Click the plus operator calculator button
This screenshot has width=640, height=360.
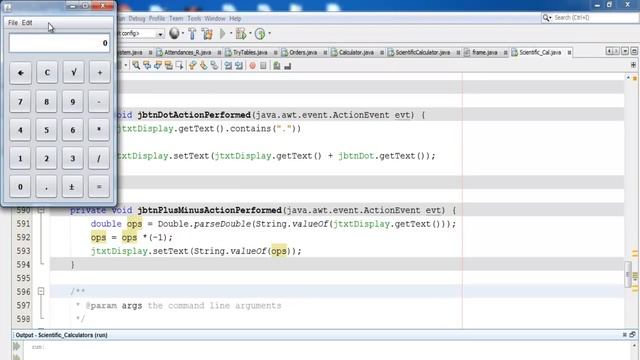[99, 73]
